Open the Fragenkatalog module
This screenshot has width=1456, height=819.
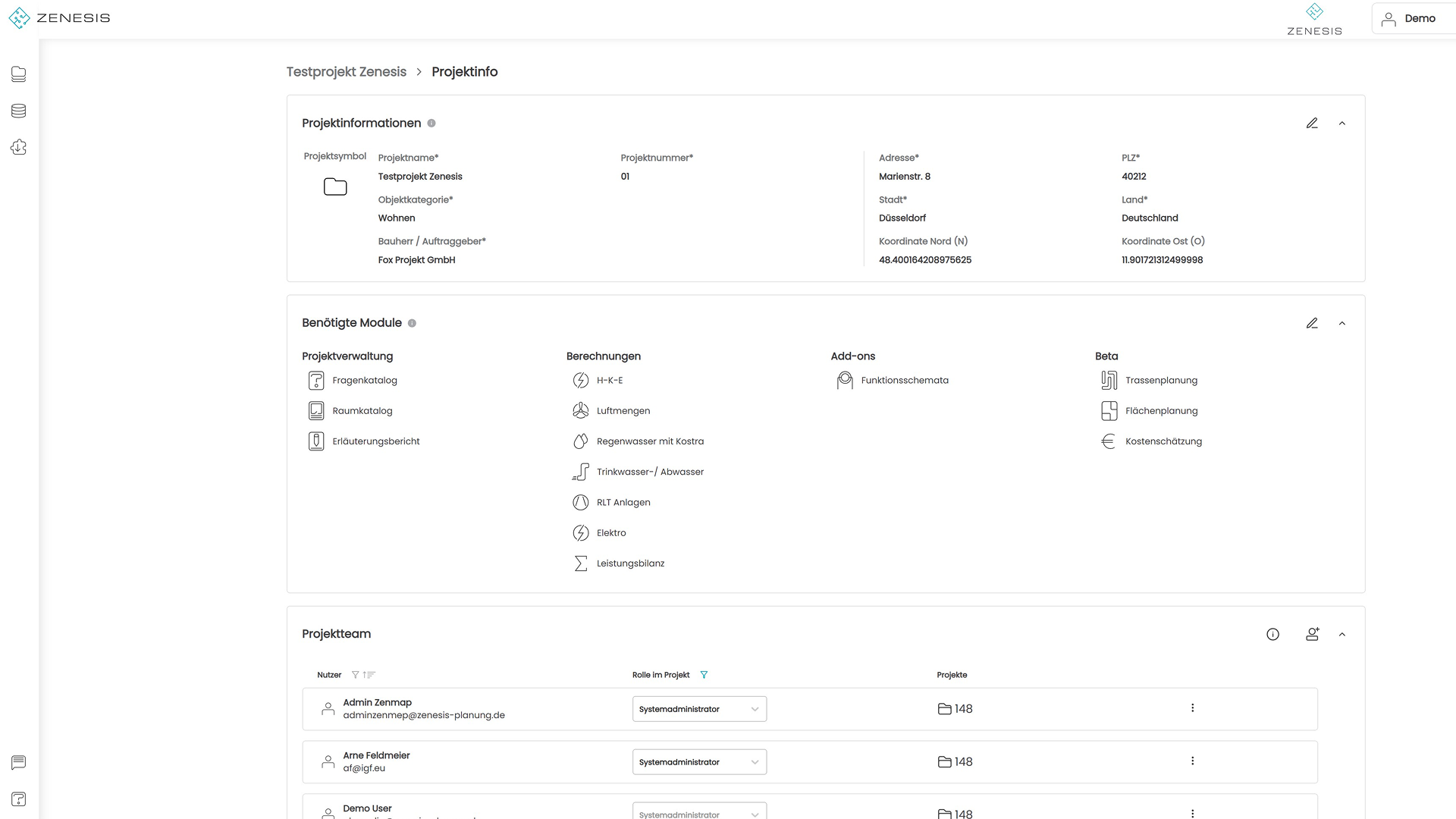pos(364,380)
